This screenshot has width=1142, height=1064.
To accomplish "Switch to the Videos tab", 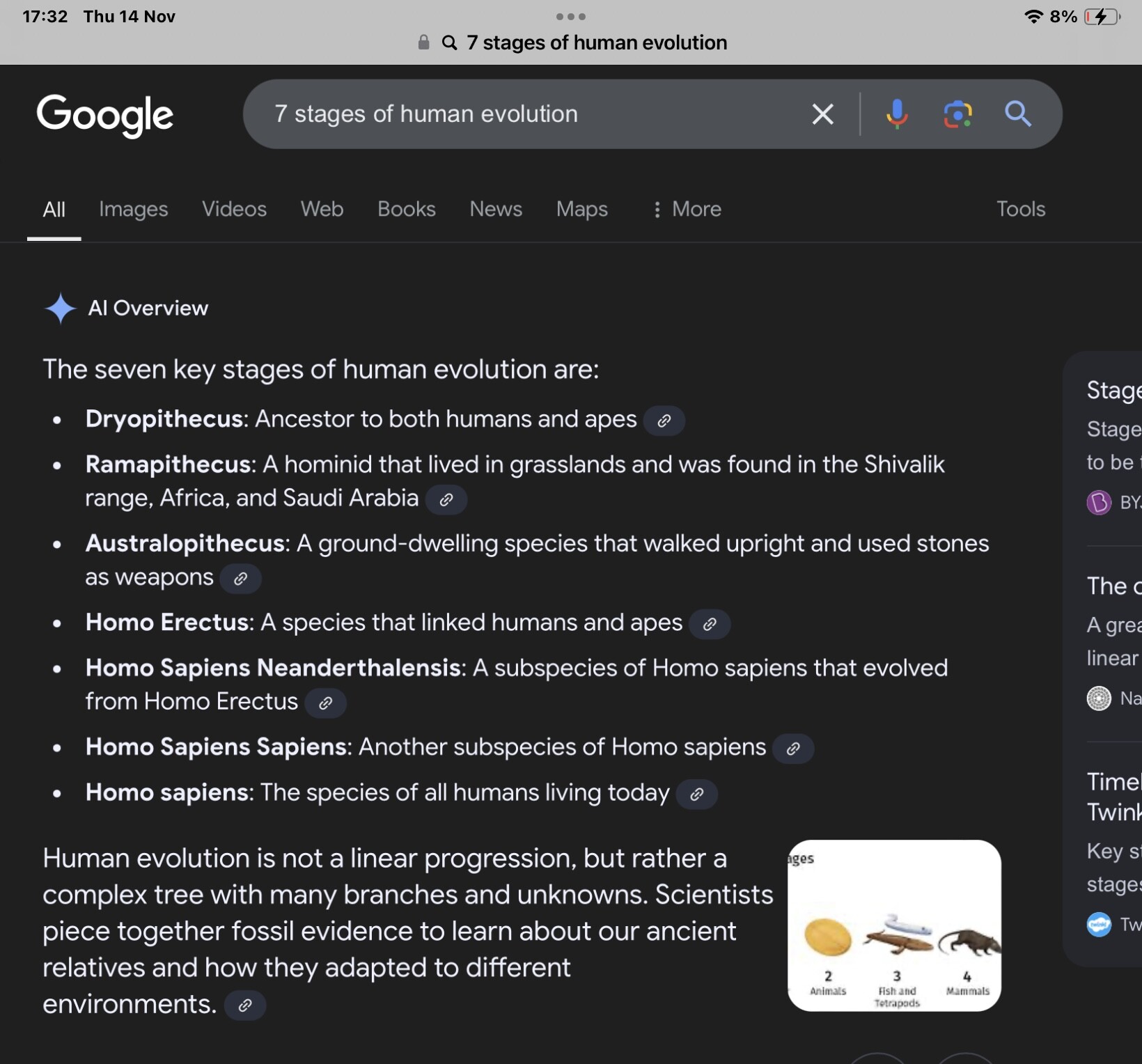I will tap(234, 210).
